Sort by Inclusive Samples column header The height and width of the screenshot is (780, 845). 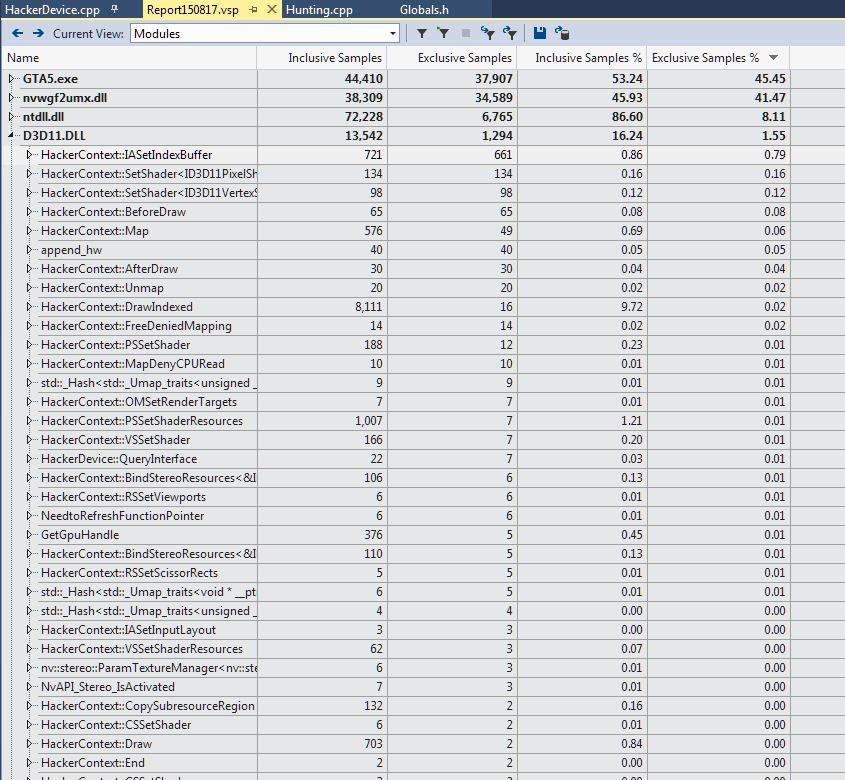[322, 58]
